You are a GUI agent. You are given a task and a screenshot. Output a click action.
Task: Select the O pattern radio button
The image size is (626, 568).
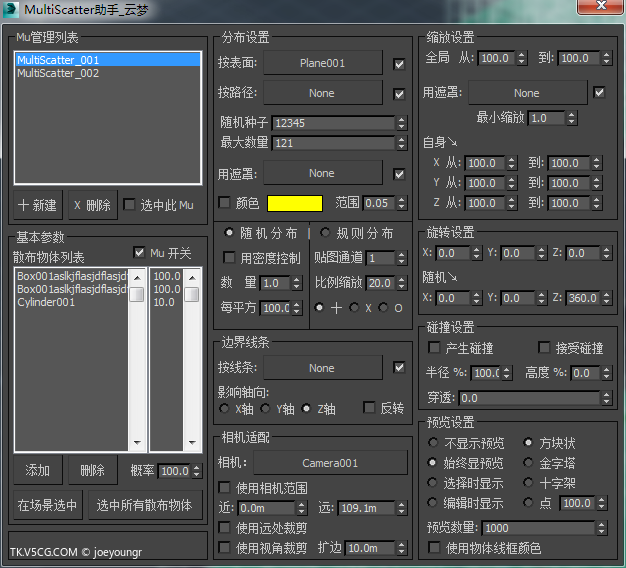(383, 307)
